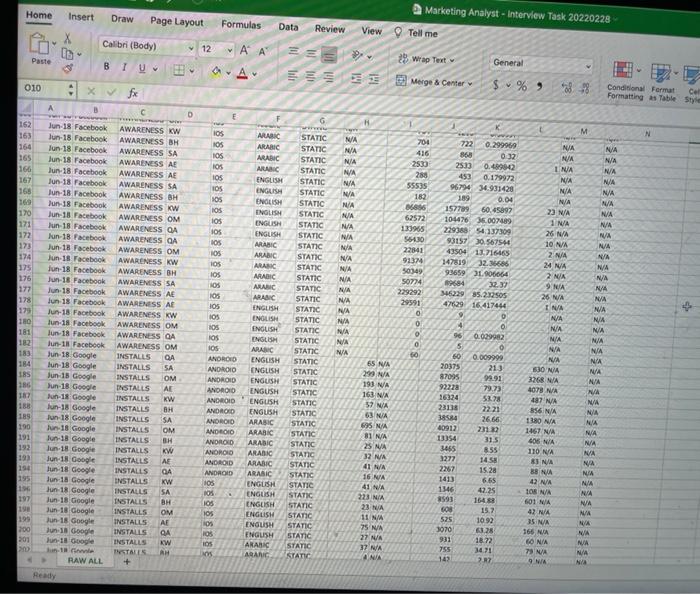Open the View ribbon tab
This screenshot has width=700, height=594.
point(371,31)
